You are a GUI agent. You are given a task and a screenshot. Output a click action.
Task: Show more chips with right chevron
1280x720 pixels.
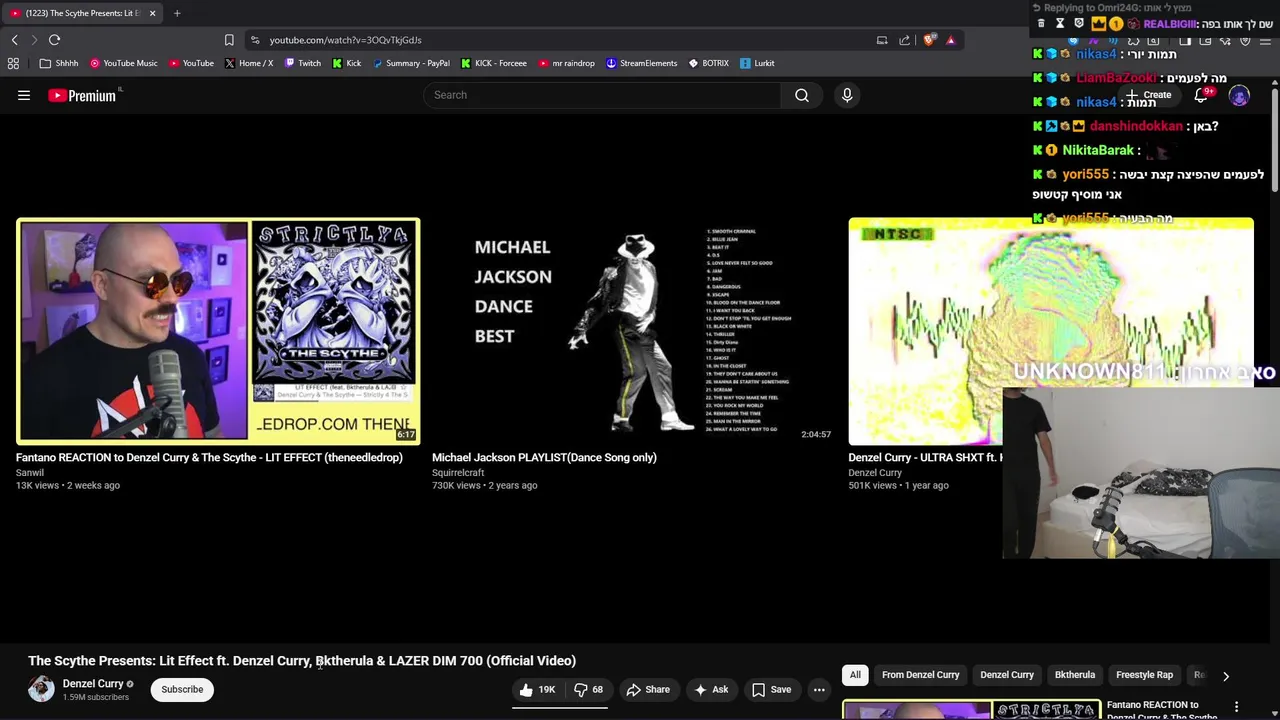1226,676
